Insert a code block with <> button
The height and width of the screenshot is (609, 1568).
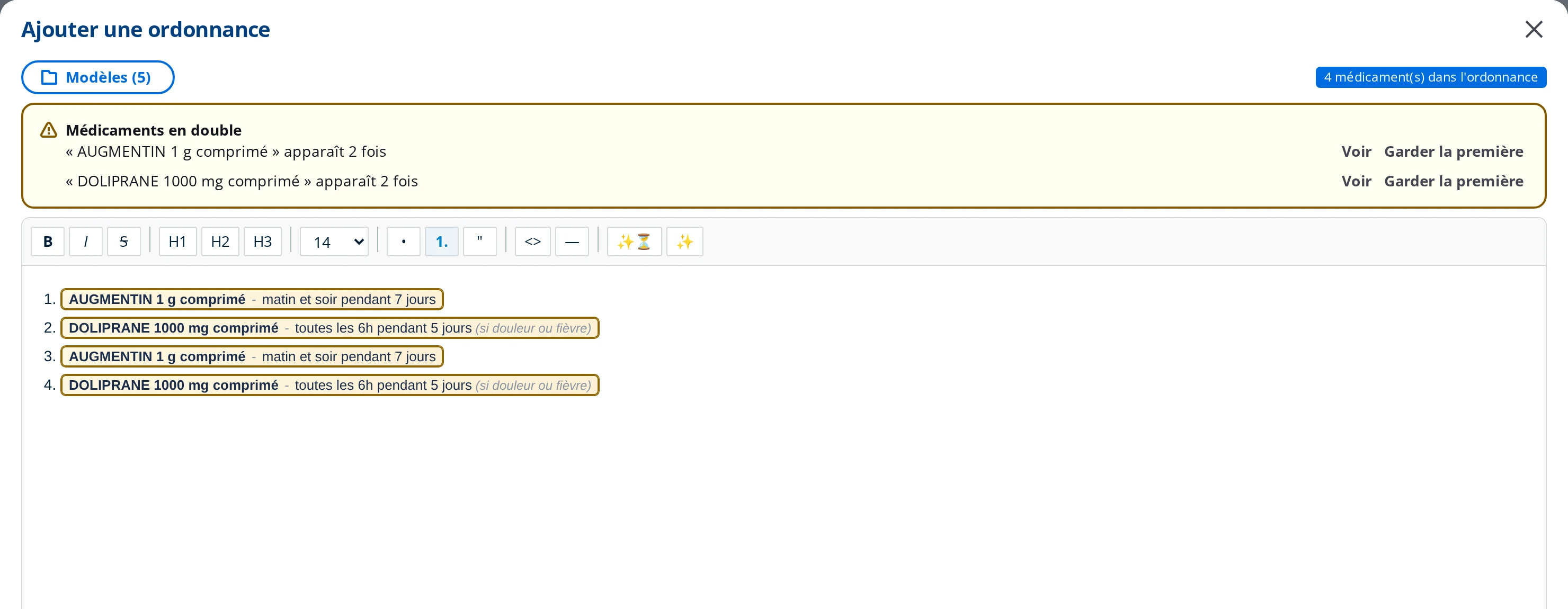coord(532,241)
